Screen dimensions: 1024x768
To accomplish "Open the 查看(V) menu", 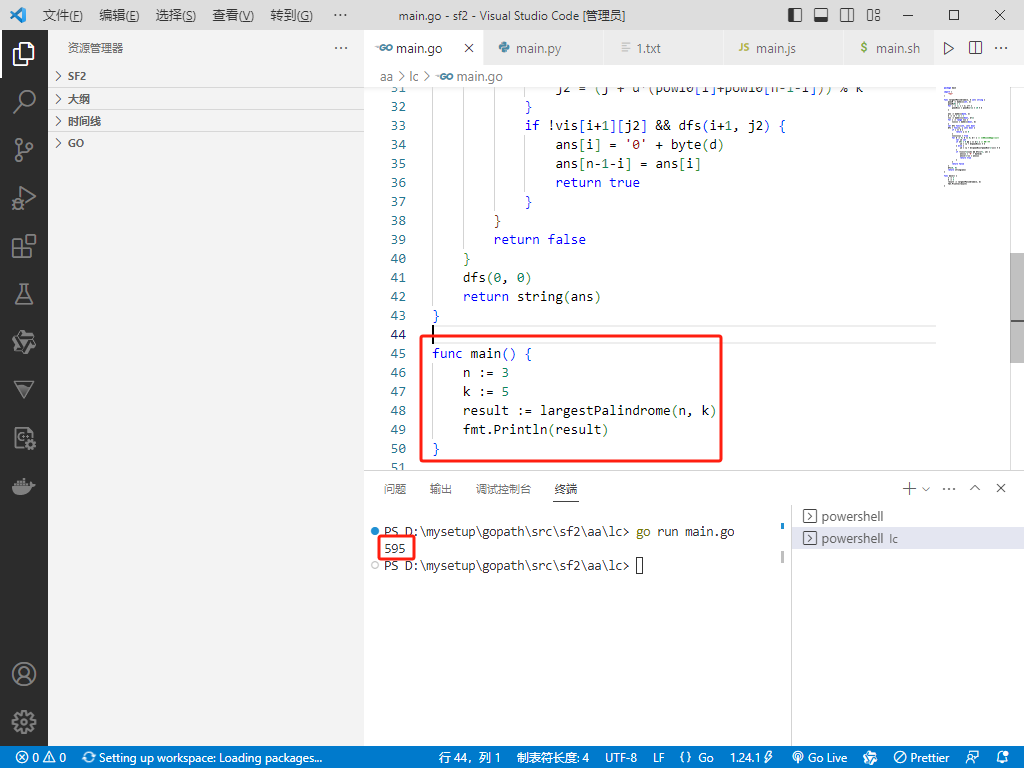I will pos(233,15).
